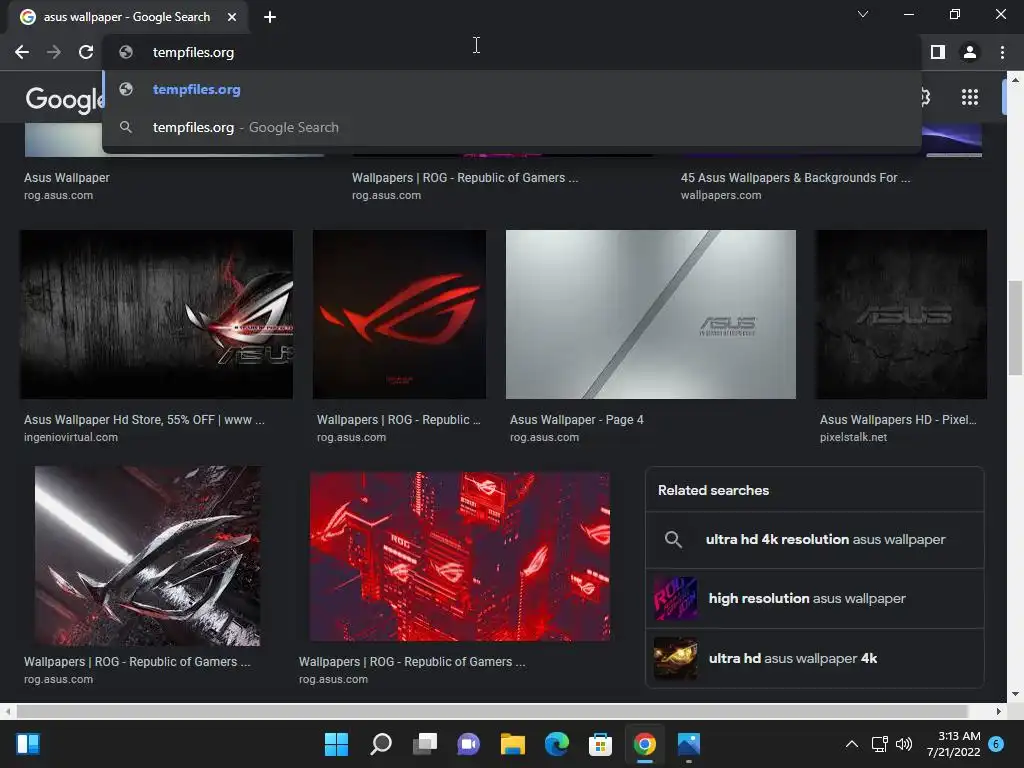Image resolution: width=1024 pixels, height=768 pixels.
Task: Open the volume tray icon
Action: (904, 744)
